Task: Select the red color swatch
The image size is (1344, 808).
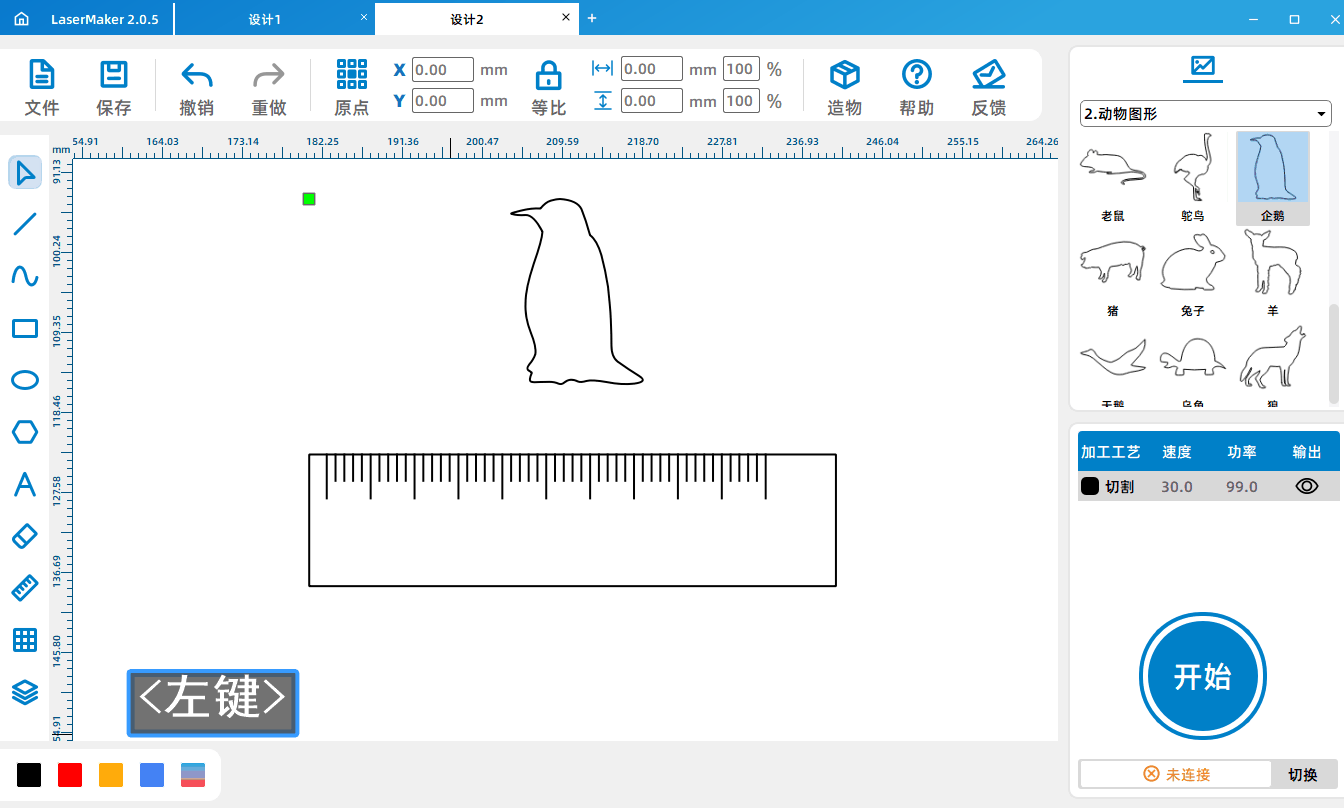Action: (70, 774)
